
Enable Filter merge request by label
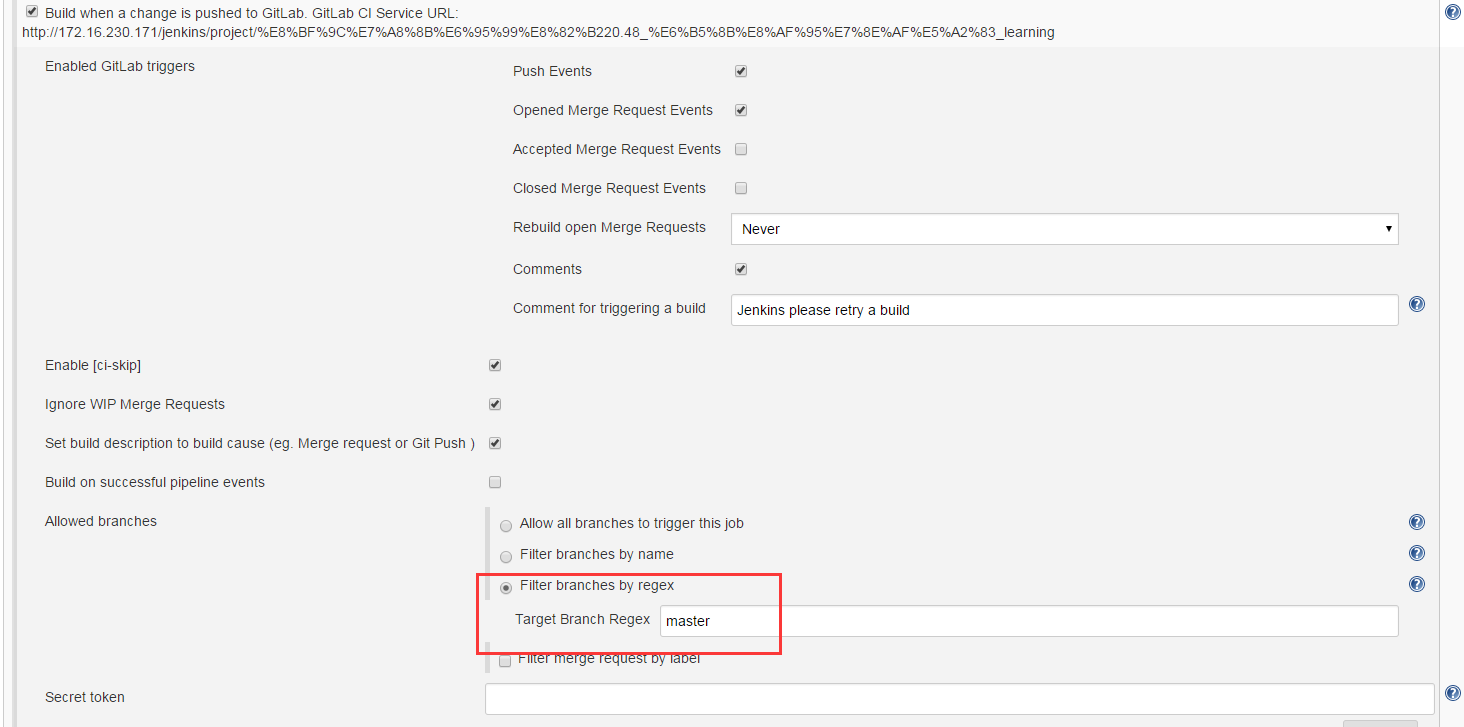(x=505, y=660)
